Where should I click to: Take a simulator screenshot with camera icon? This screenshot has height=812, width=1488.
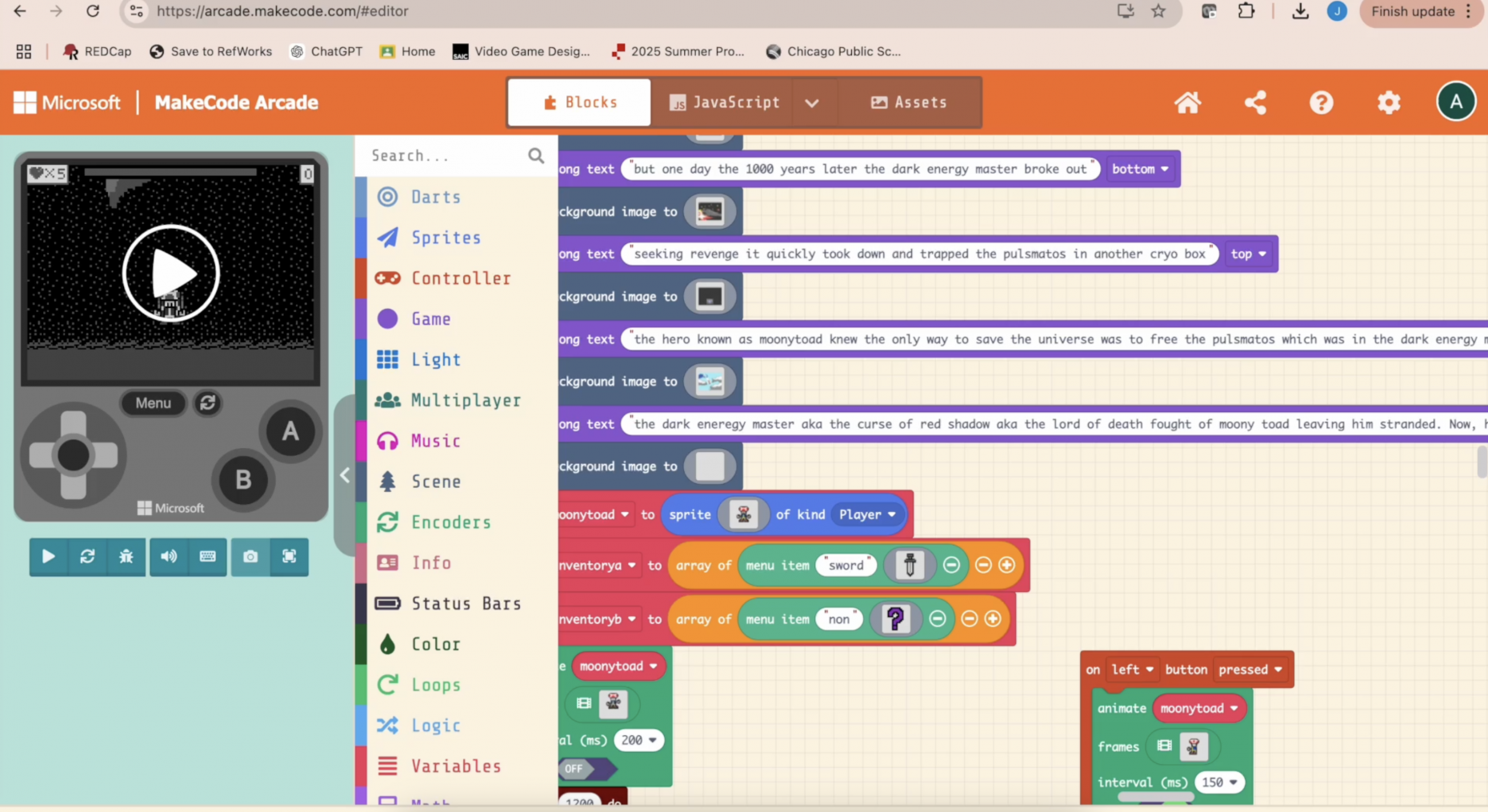pyautogui.click(x=250, y=557)
